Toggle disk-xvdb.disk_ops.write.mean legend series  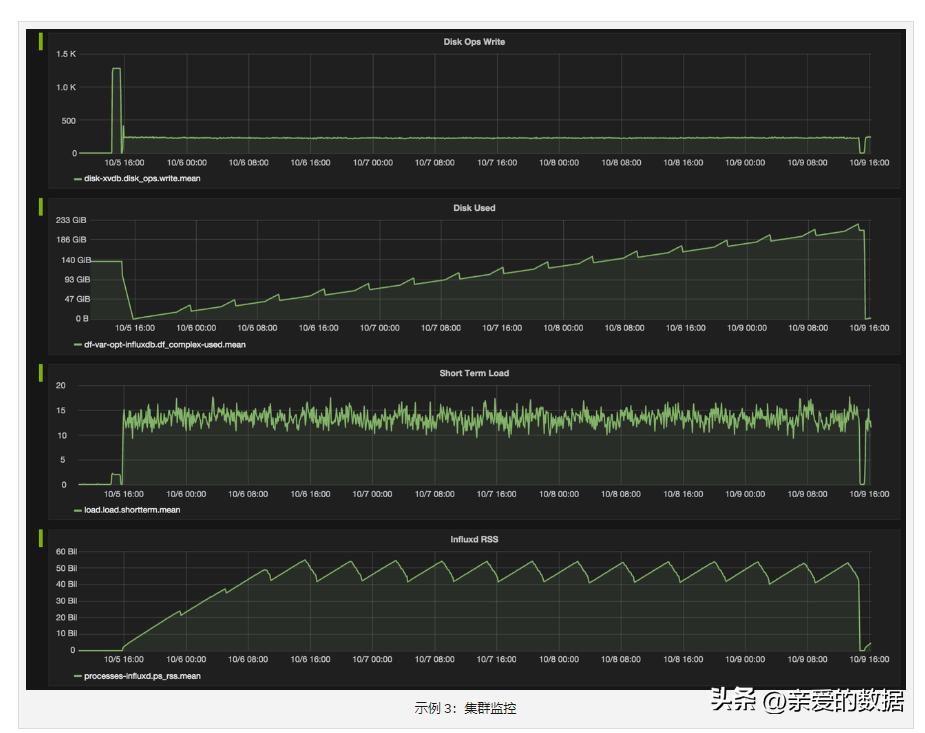click(x=142, y=179)
